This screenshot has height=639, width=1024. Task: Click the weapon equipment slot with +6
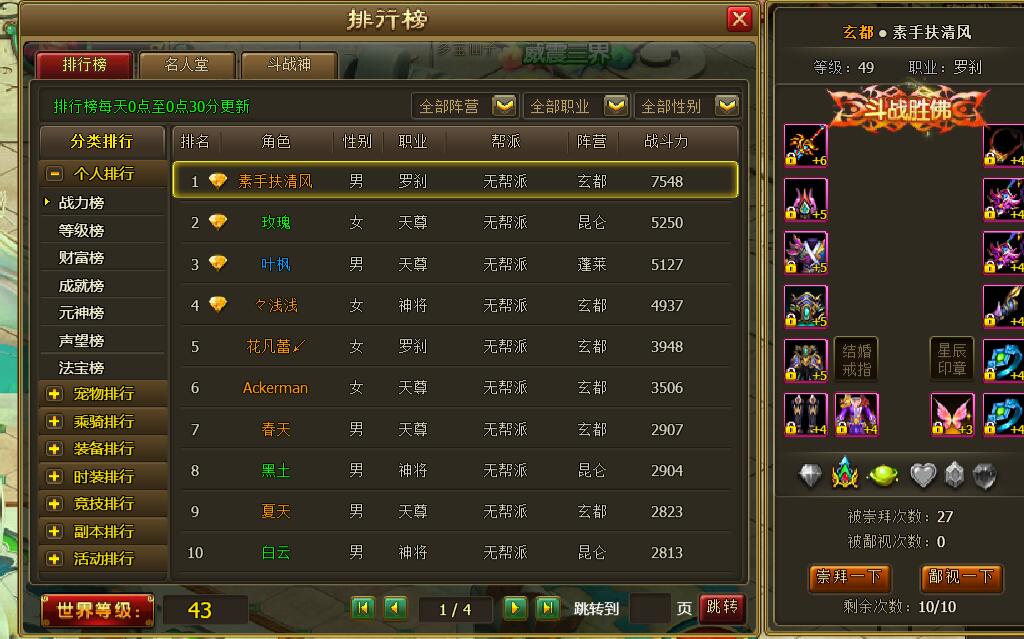tap(805, 145)
